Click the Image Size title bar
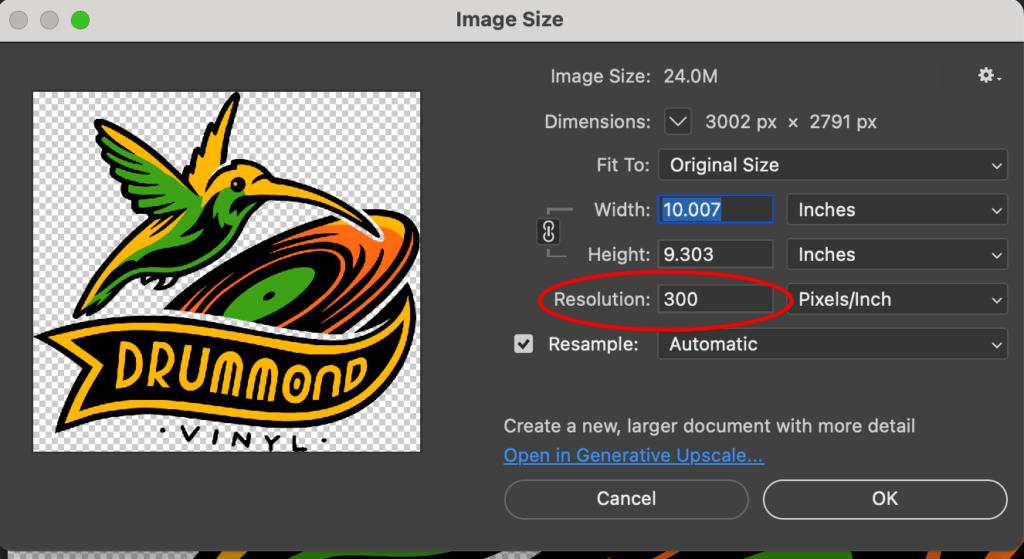1024x559 pixels. 510,20
